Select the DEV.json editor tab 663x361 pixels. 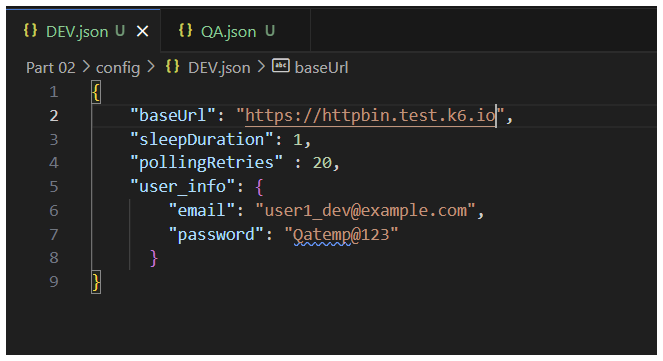click(83, 31)
